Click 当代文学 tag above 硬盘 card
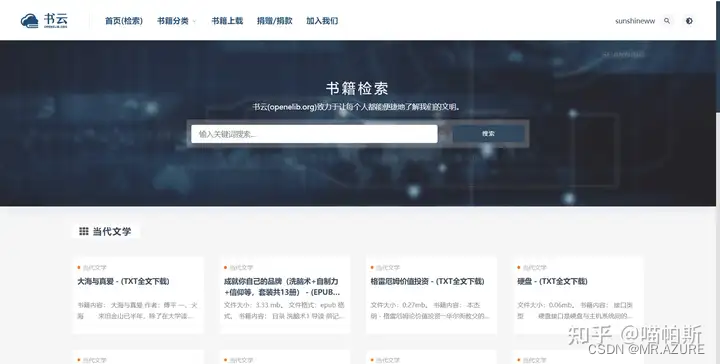Screen dimensions: 720x364 pyautogui.click(x=534, y=268)
